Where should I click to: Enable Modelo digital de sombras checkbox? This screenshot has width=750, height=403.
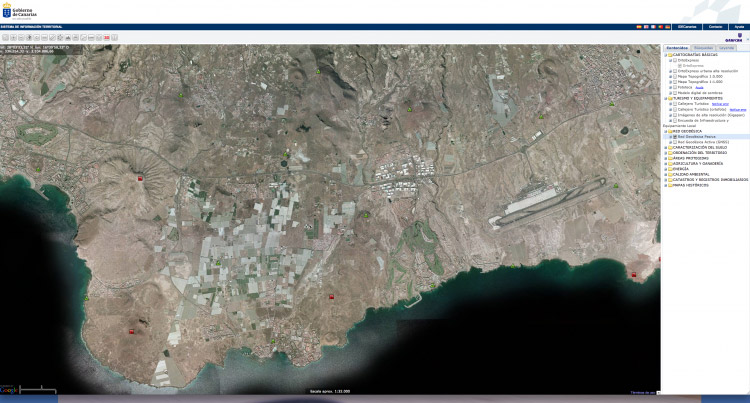tap(675, 93)
